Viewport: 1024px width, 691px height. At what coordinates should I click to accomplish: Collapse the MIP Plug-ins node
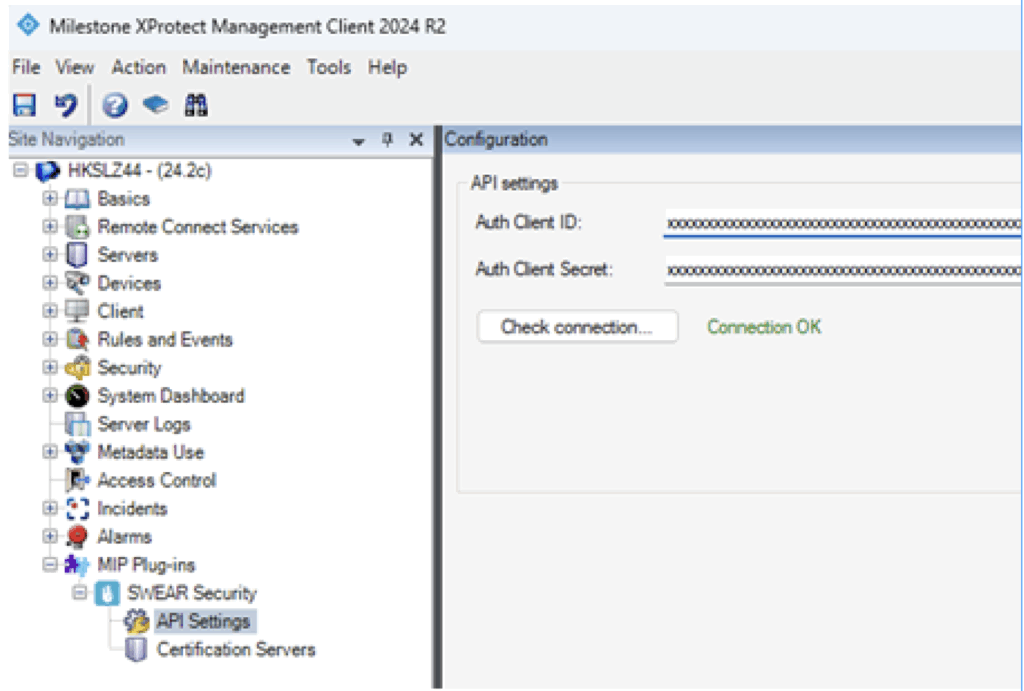click(x=50, y=565)
